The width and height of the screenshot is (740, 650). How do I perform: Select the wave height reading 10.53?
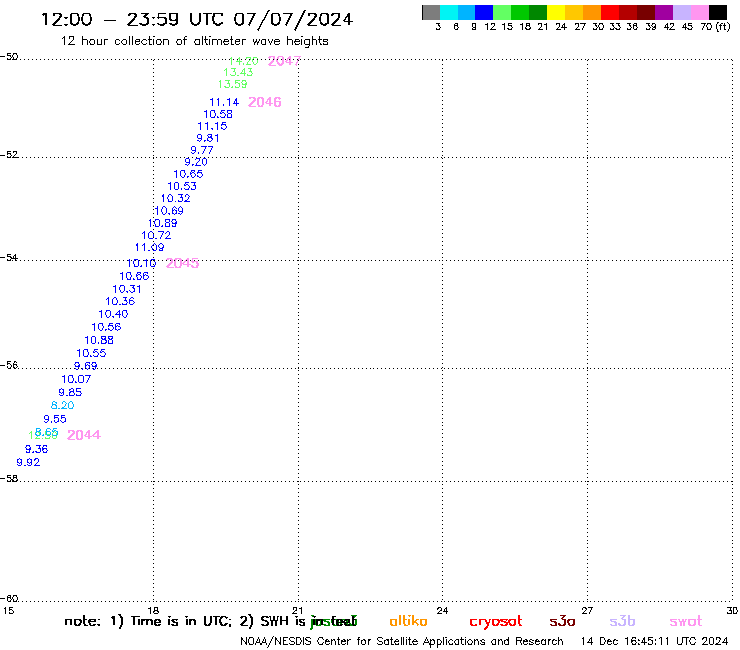pos(182,186)
